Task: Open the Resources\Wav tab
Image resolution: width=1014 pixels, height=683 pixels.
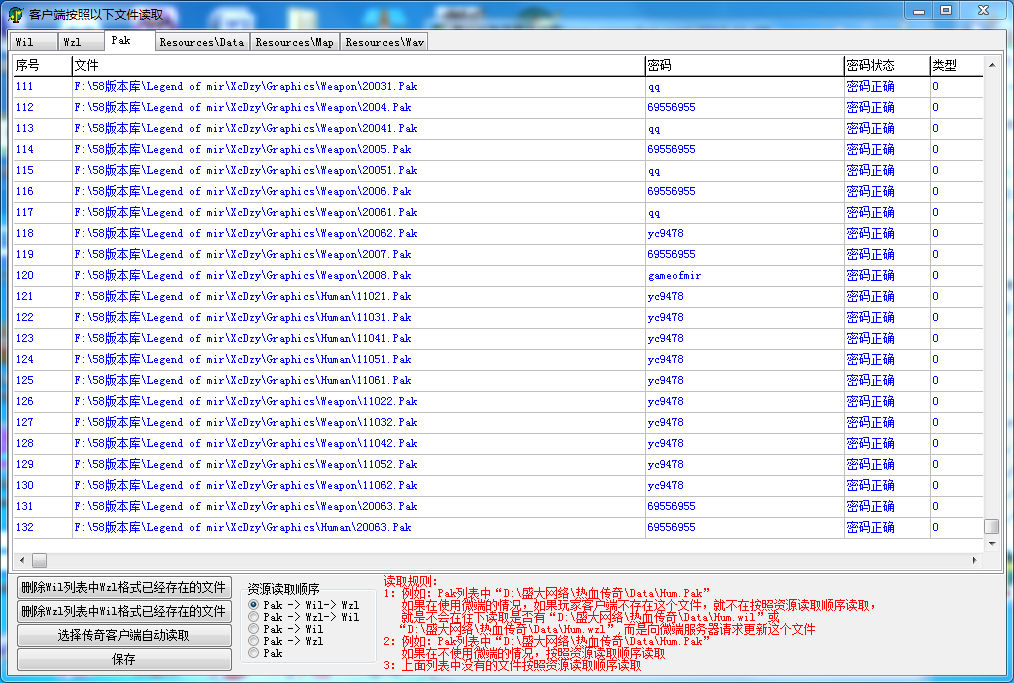Action: [384, 42]
